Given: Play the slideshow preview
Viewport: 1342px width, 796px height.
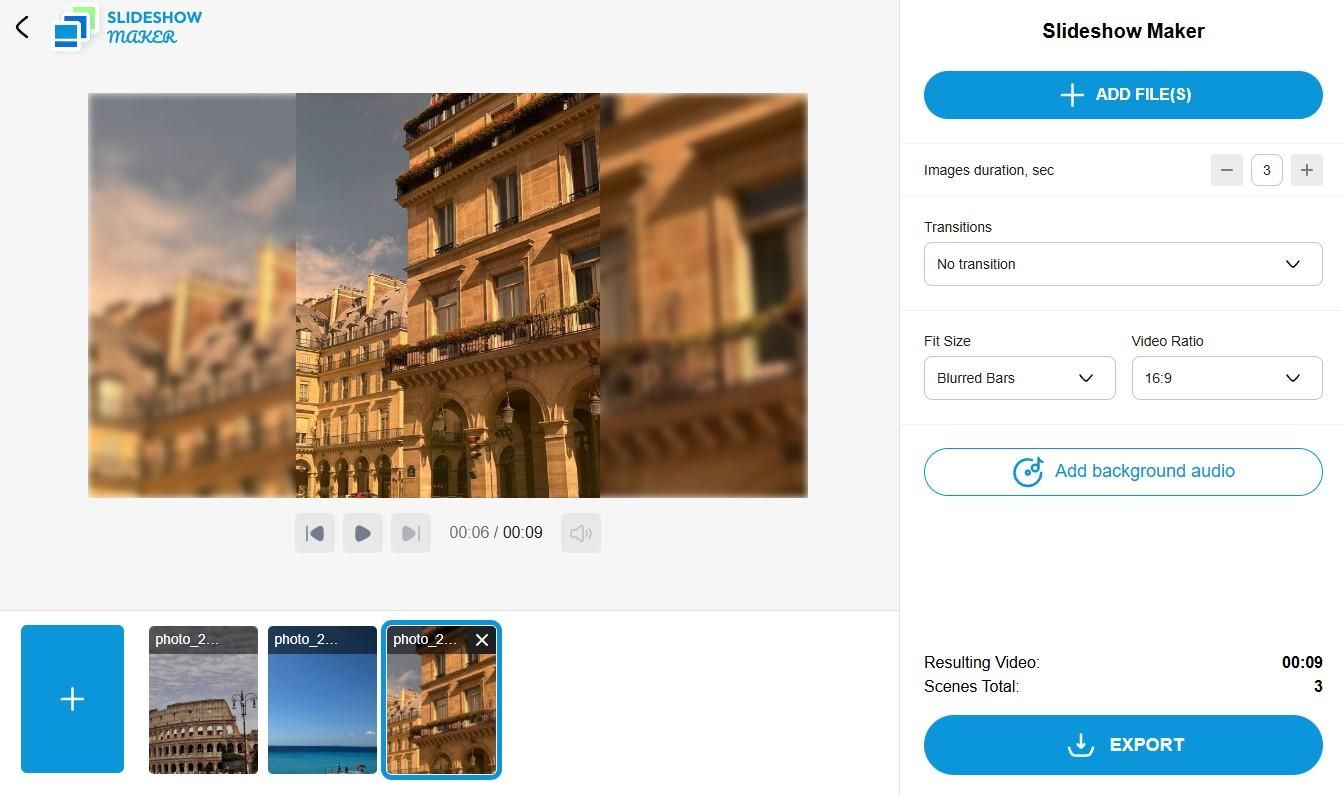Looking at the screenshot, I should coord(363,533).
